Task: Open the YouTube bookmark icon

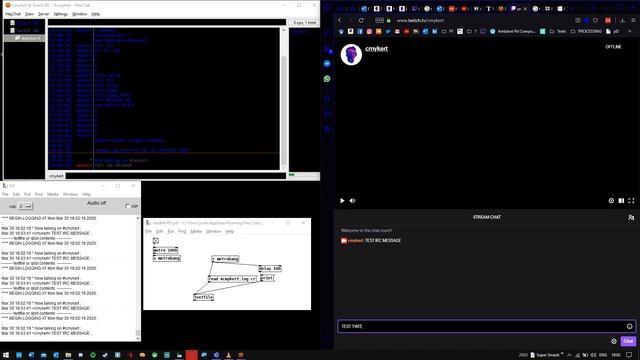Action: coord(407,31)
